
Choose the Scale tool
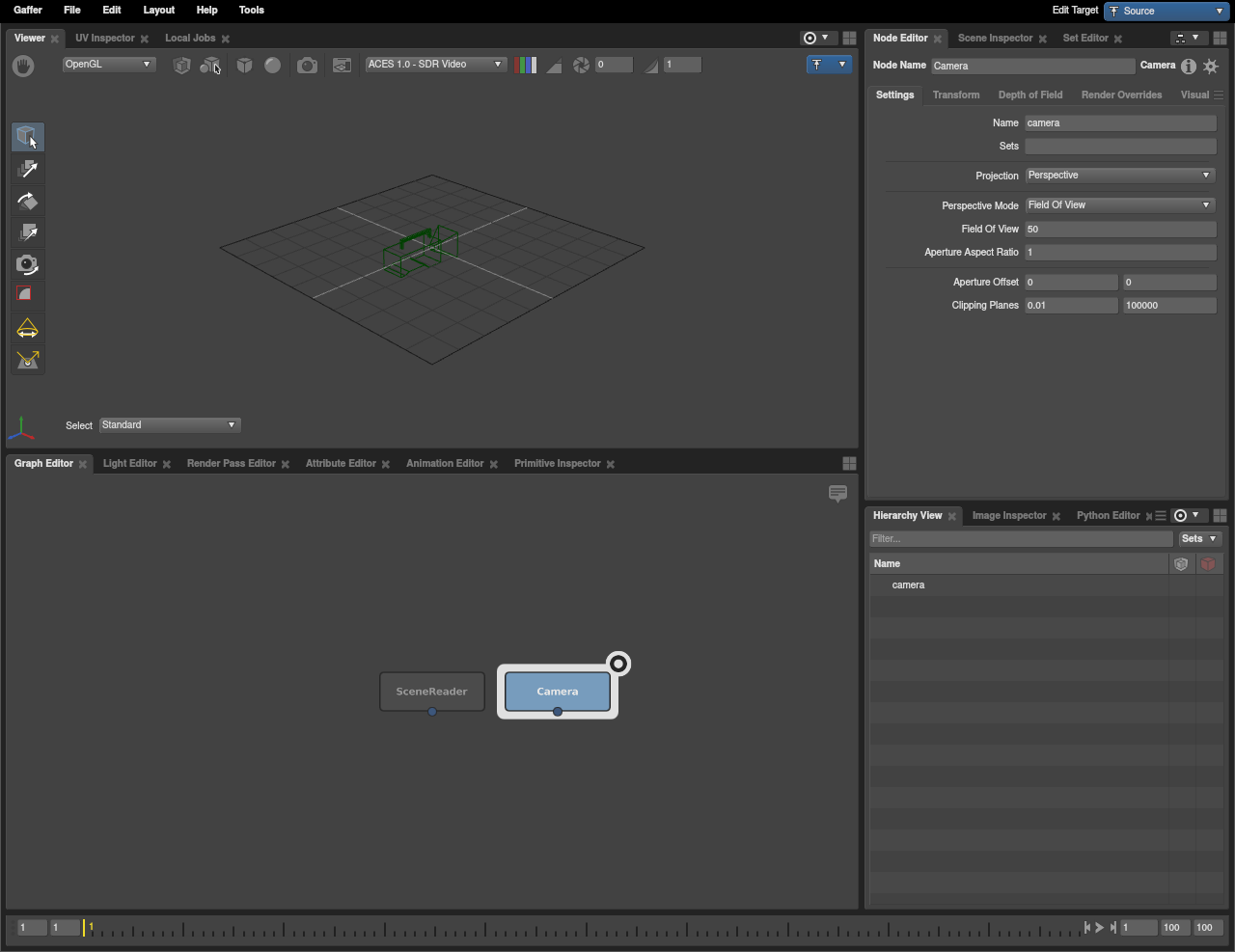(x=27, y=232)
